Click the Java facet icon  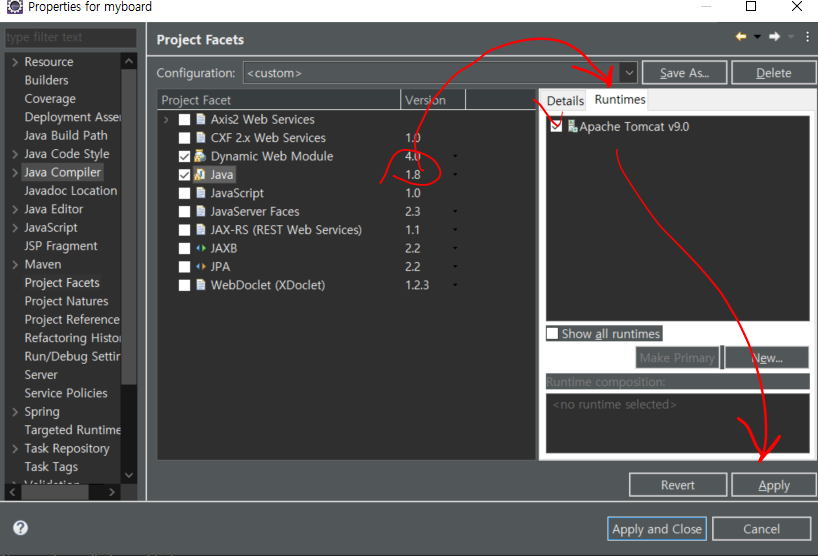click(200, 174)
